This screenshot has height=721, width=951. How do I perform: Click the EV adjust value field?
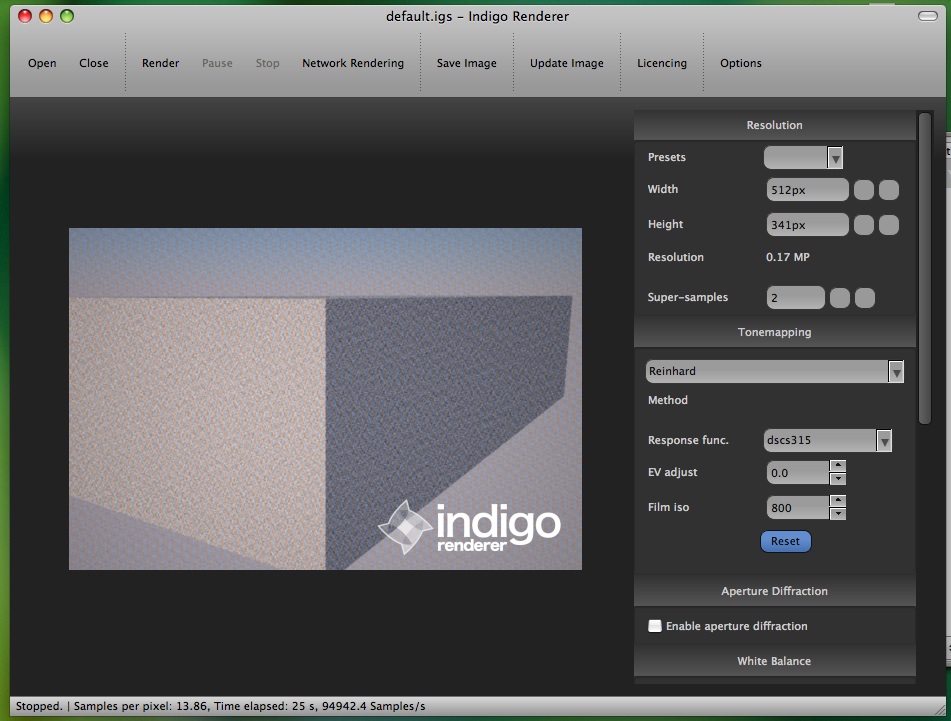pos(798,473)
